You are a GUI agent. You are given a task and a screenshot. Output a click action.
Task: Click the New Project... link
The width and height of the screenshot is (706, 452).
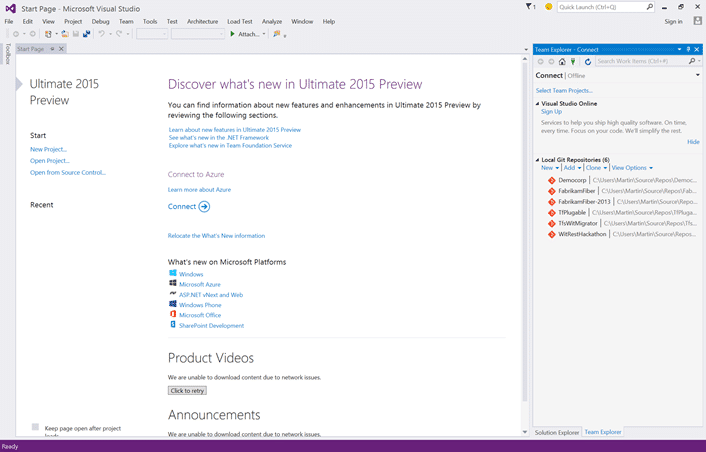48,149
